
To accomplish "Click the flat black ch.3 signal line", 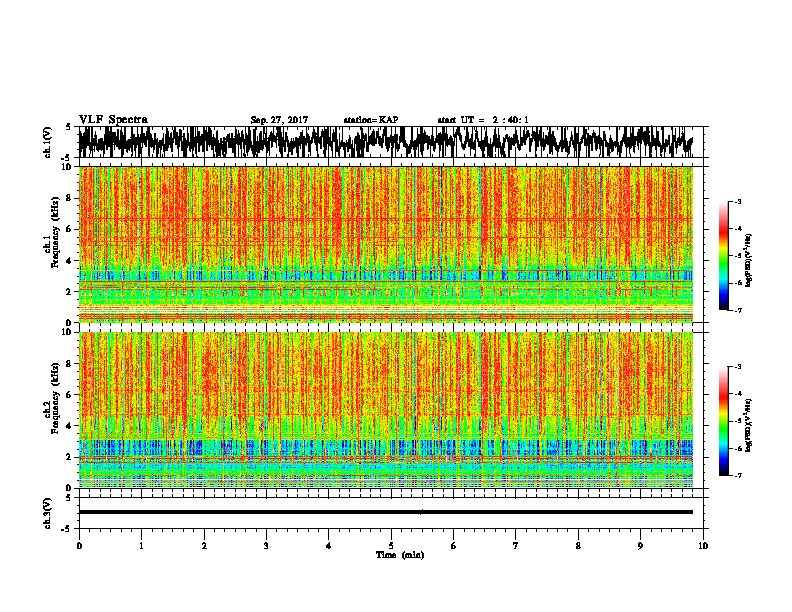I will point(385,512).
